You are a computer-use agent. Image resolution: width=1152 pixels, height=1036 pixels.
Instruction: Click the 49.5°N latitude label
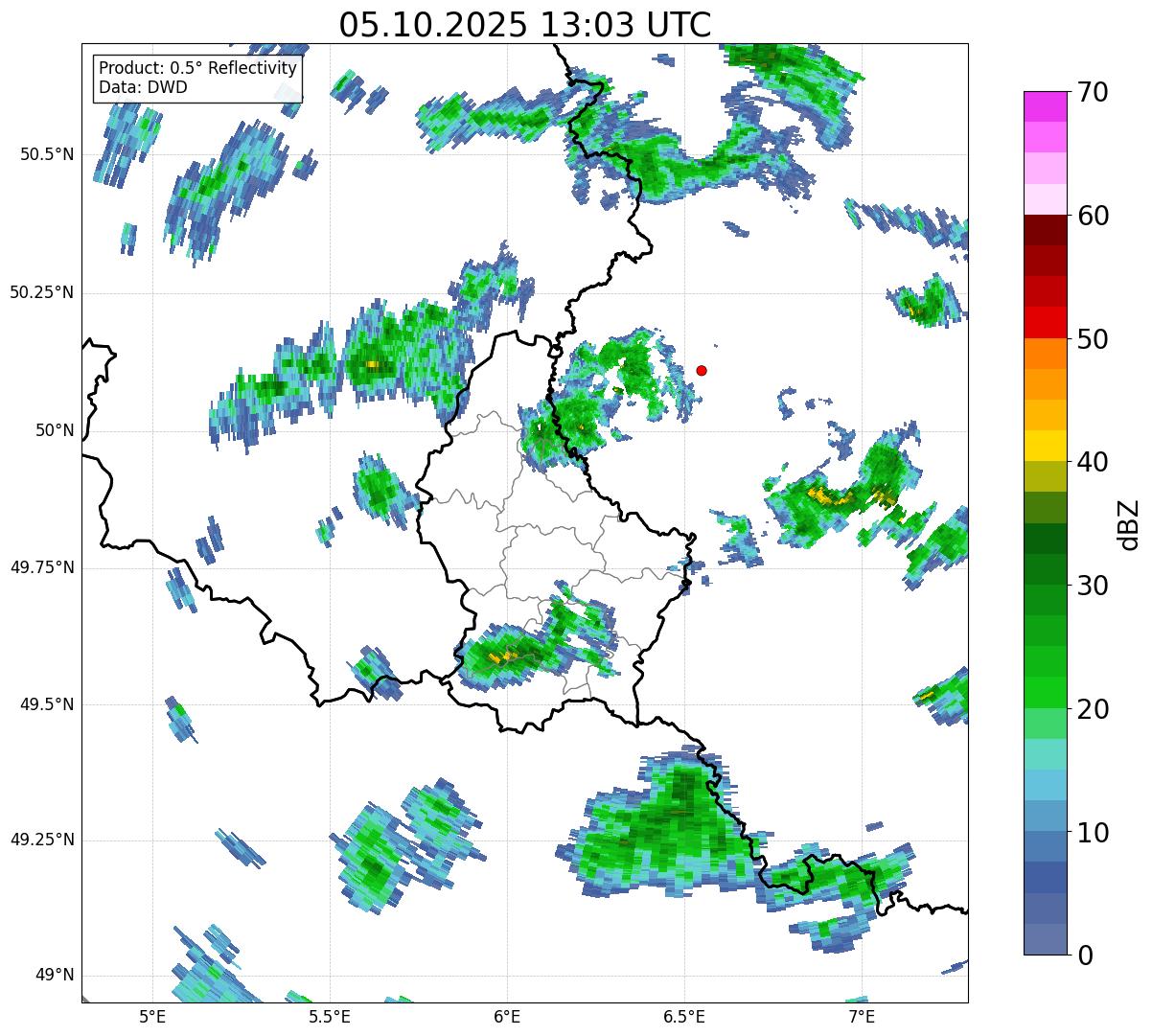[47, 704]
